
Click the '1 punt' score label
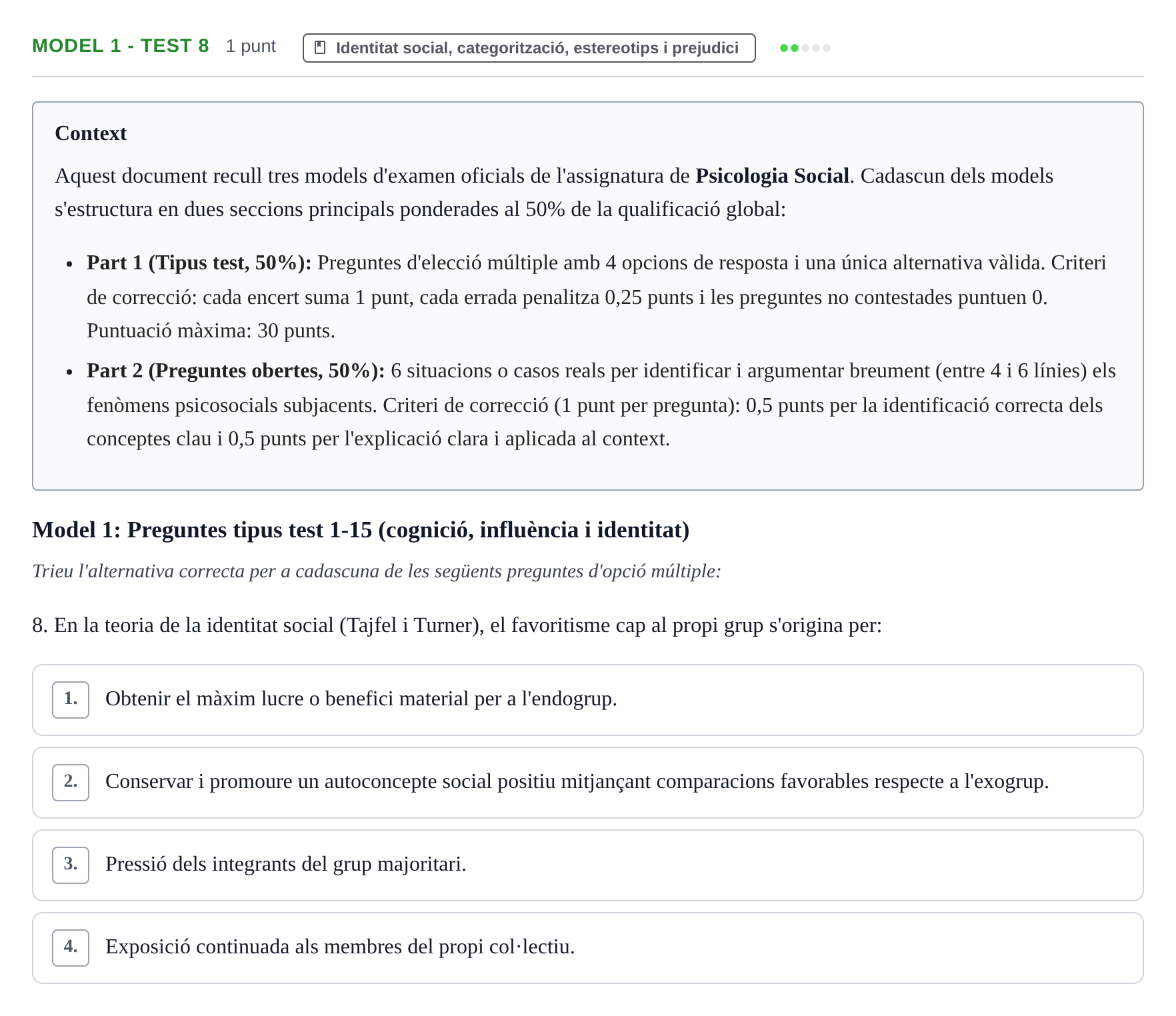click(x=251, y=47)
